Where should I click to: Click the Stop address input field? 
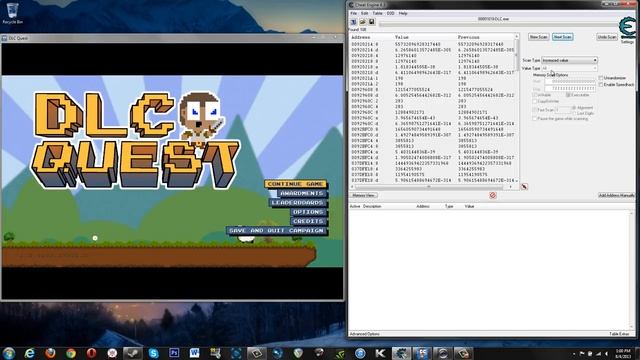coord(570,89)
